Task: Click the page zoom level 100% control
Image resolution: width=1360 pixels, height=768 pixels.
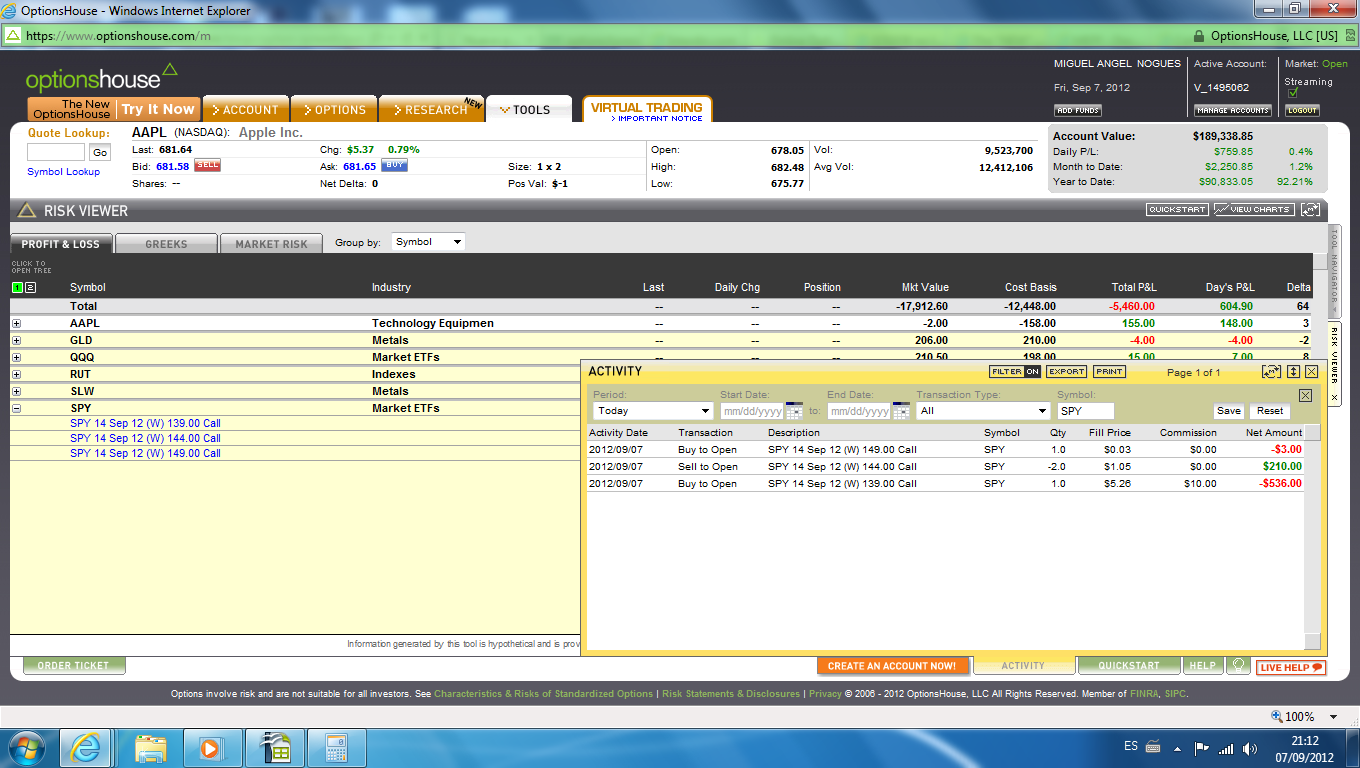Action: pos(1303,716)
